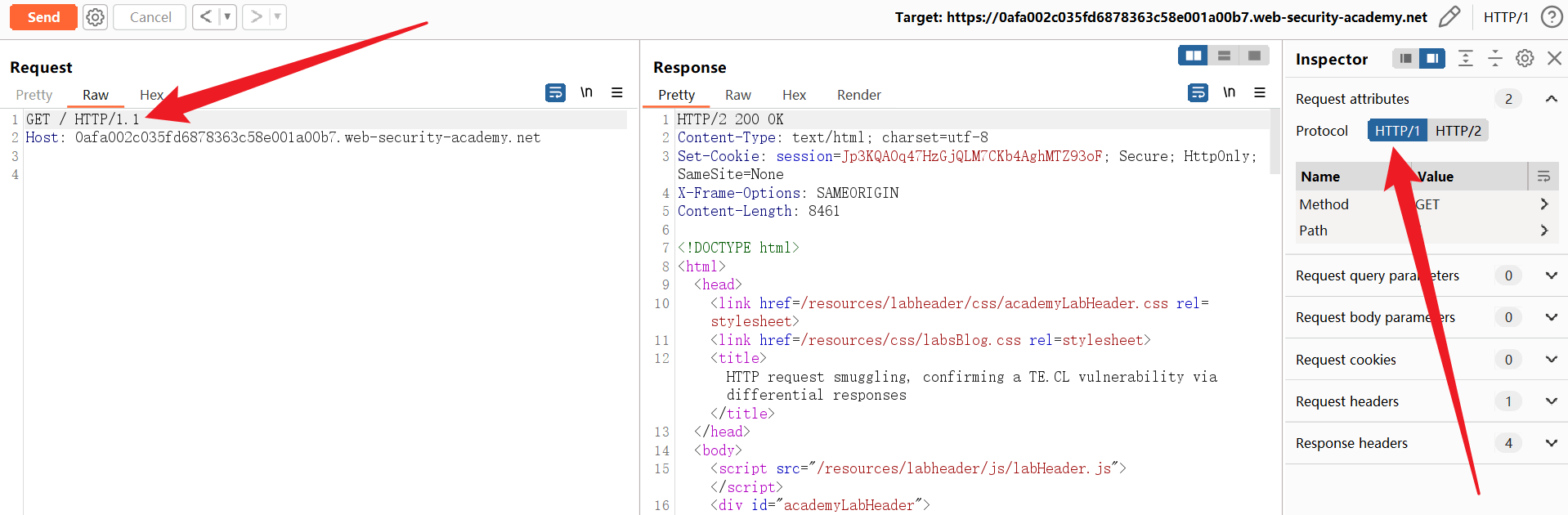The height and width of the screenshot is (515, 1568).
Task: Click the Send button
Action: (43, 17)
